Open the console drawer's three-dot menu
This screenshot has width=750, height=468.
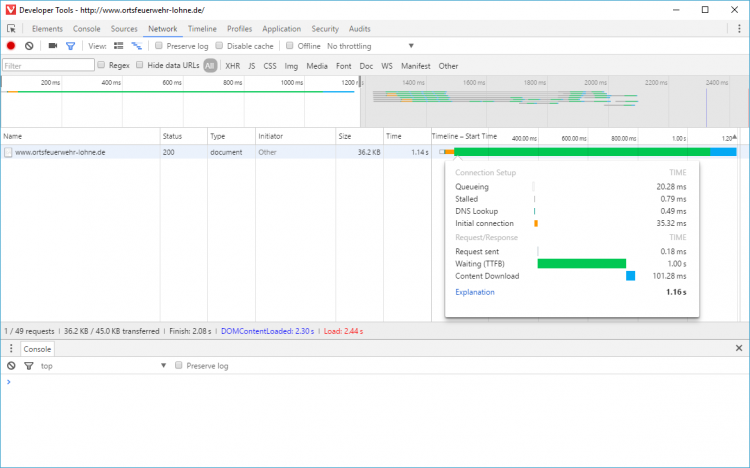pos(11,348)
